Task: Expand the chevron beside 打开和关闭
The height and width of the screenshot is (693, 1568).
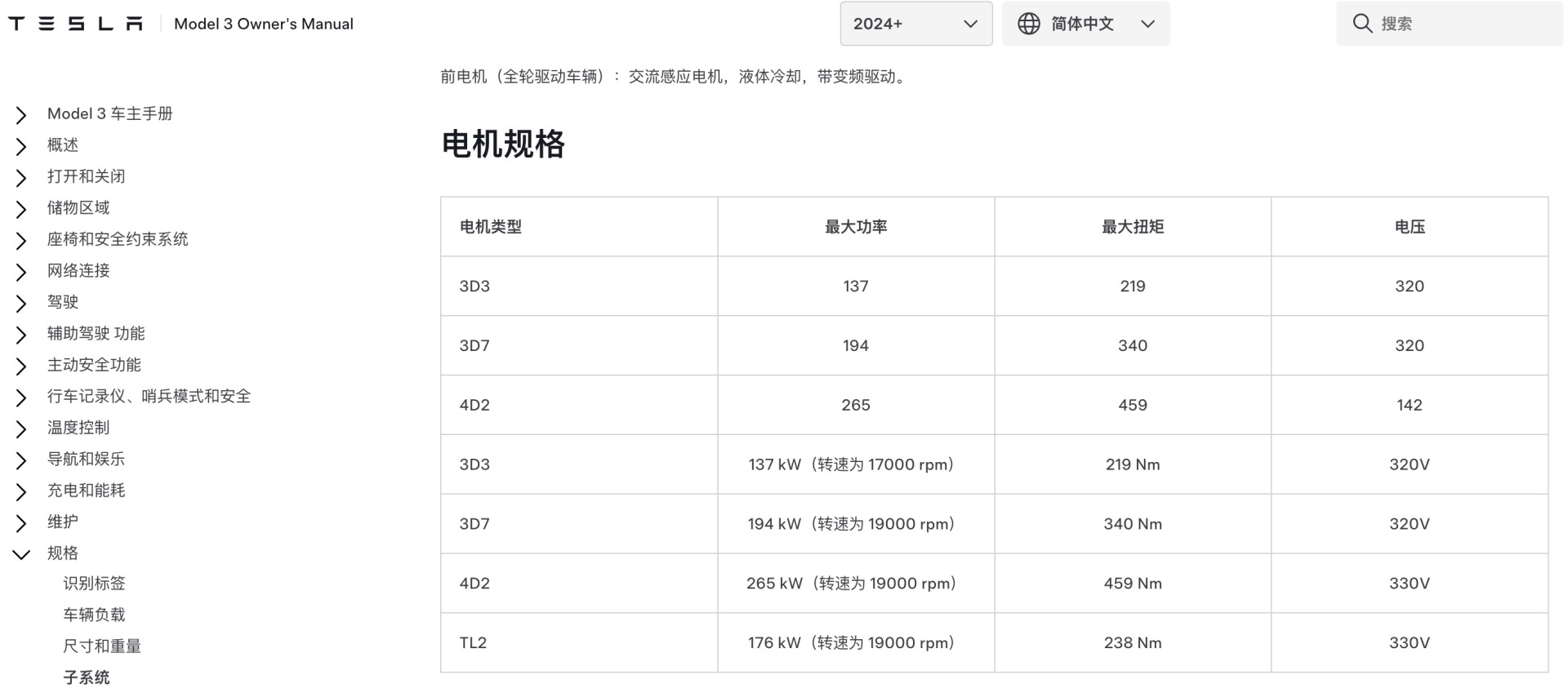Action: pos(21,178)
